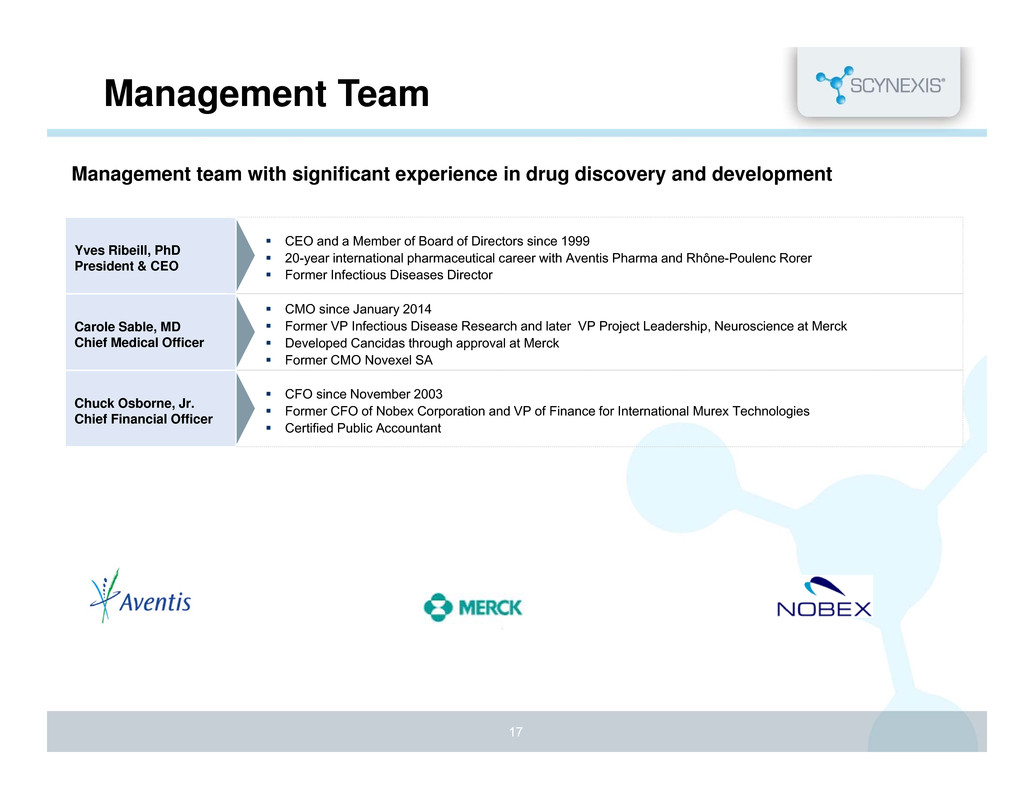The width and height of the screenshot is (1034, 799).
Task: Click the "CEO and a Member of Board" bullet
Action: tap(437, 240)
